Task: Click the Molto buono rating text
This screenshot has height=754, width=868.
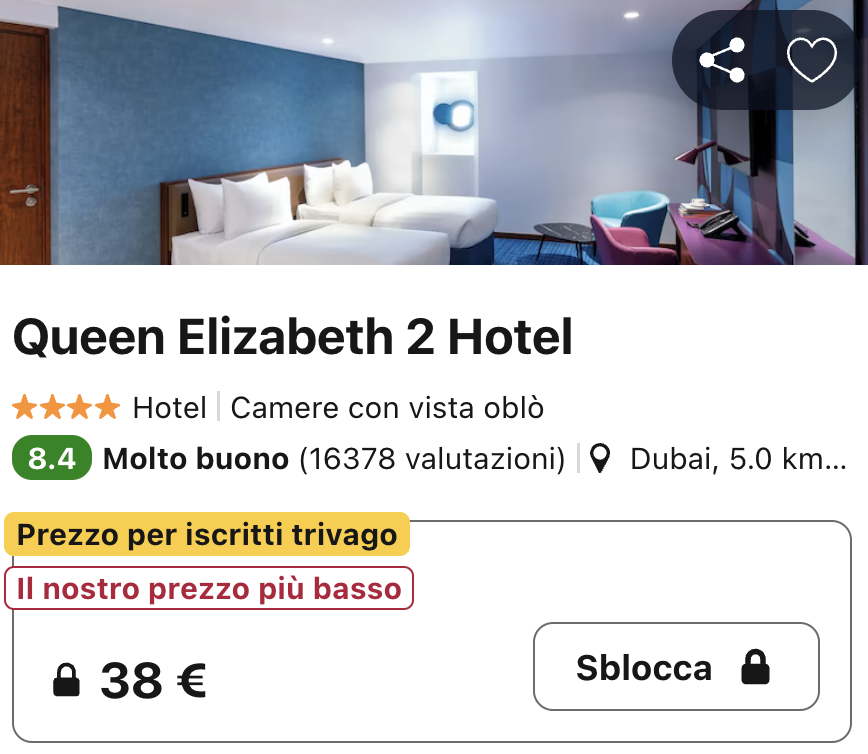Action: click(x=196, y=459)
